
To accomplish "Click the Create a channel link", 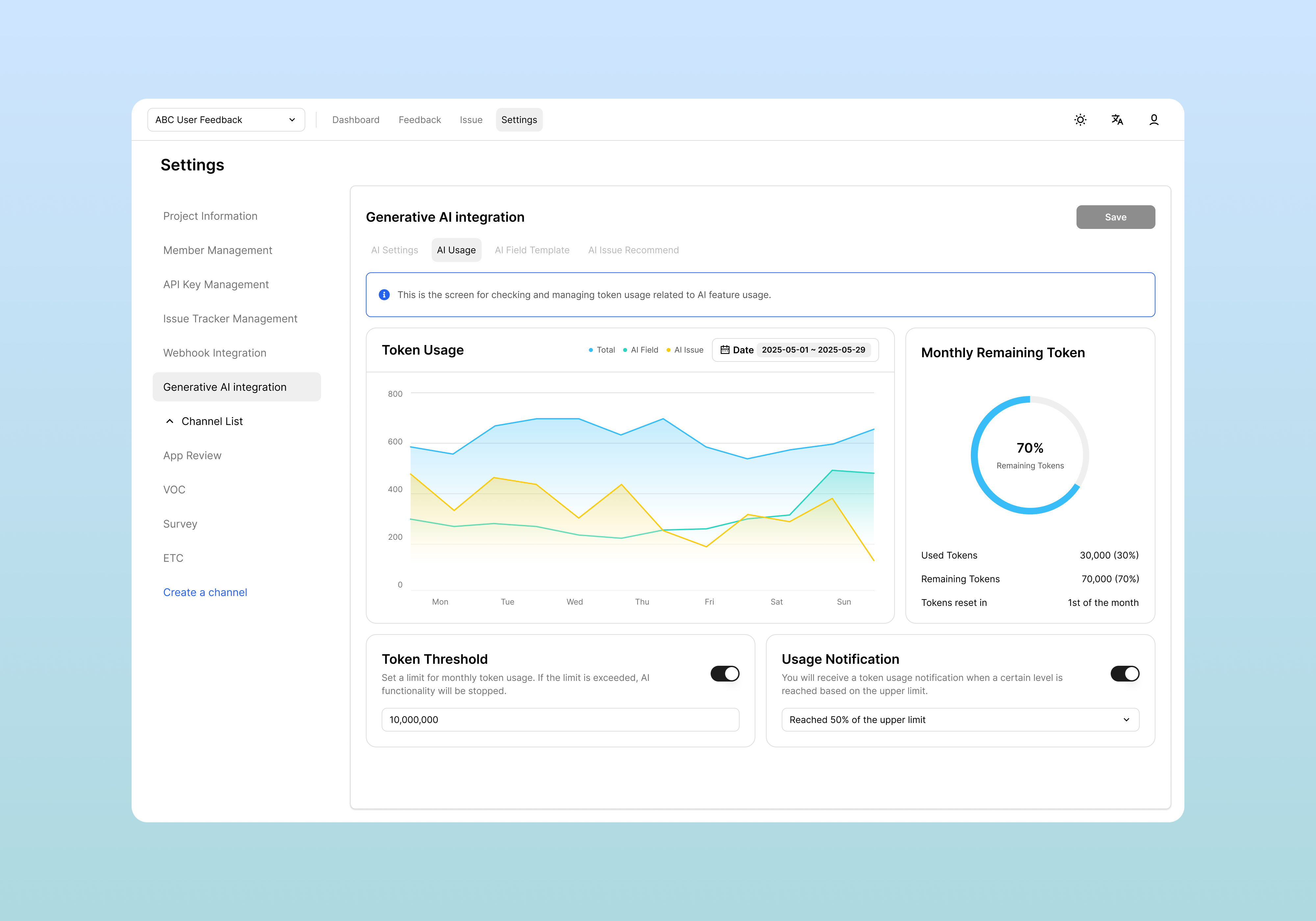I will pyautogui.click(x=205, y=592).
